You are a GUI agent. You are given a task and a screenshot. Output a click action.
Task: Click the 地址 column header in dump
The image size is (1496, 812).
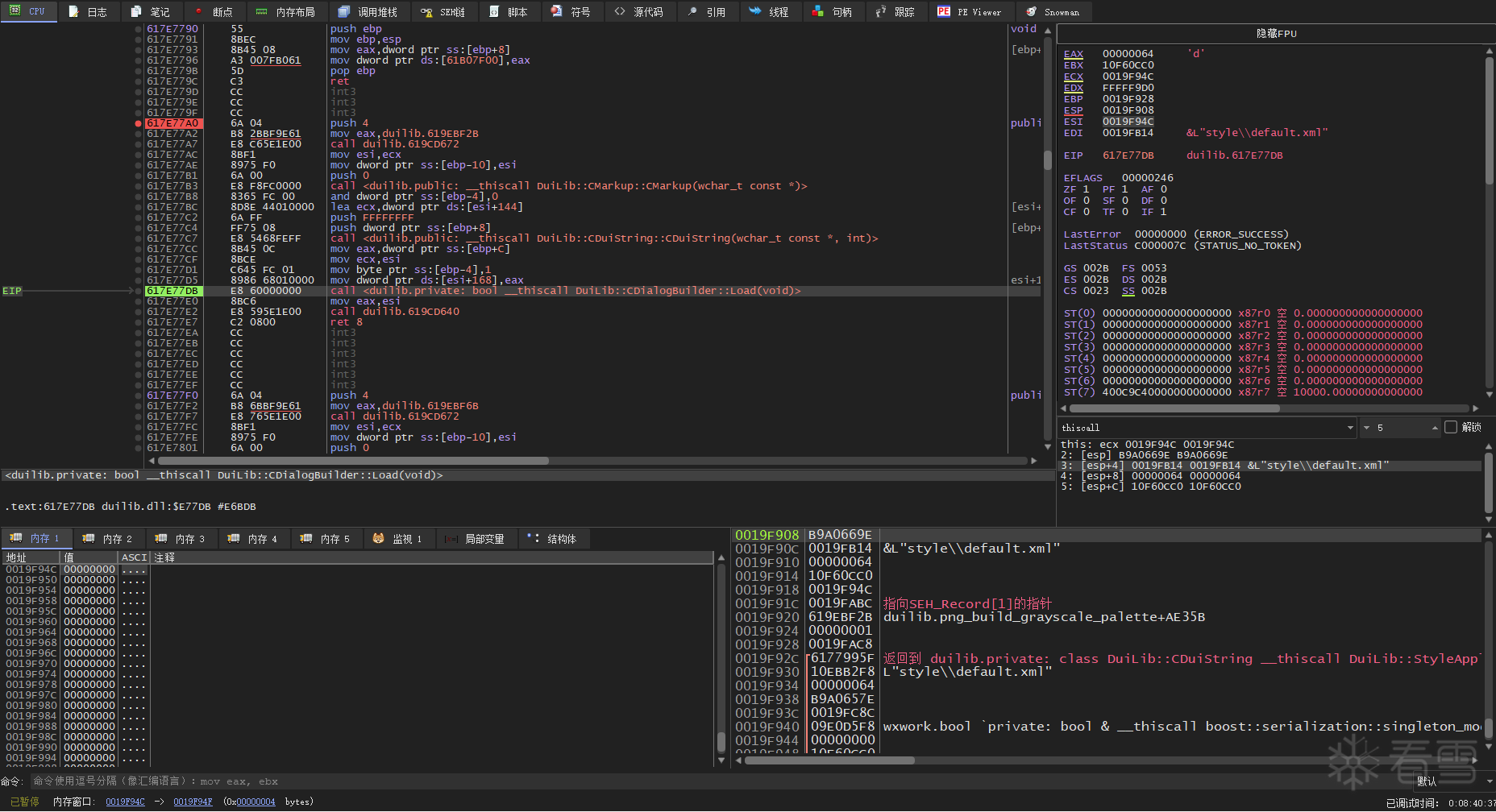pyautogui.click(x=31, y=557)
